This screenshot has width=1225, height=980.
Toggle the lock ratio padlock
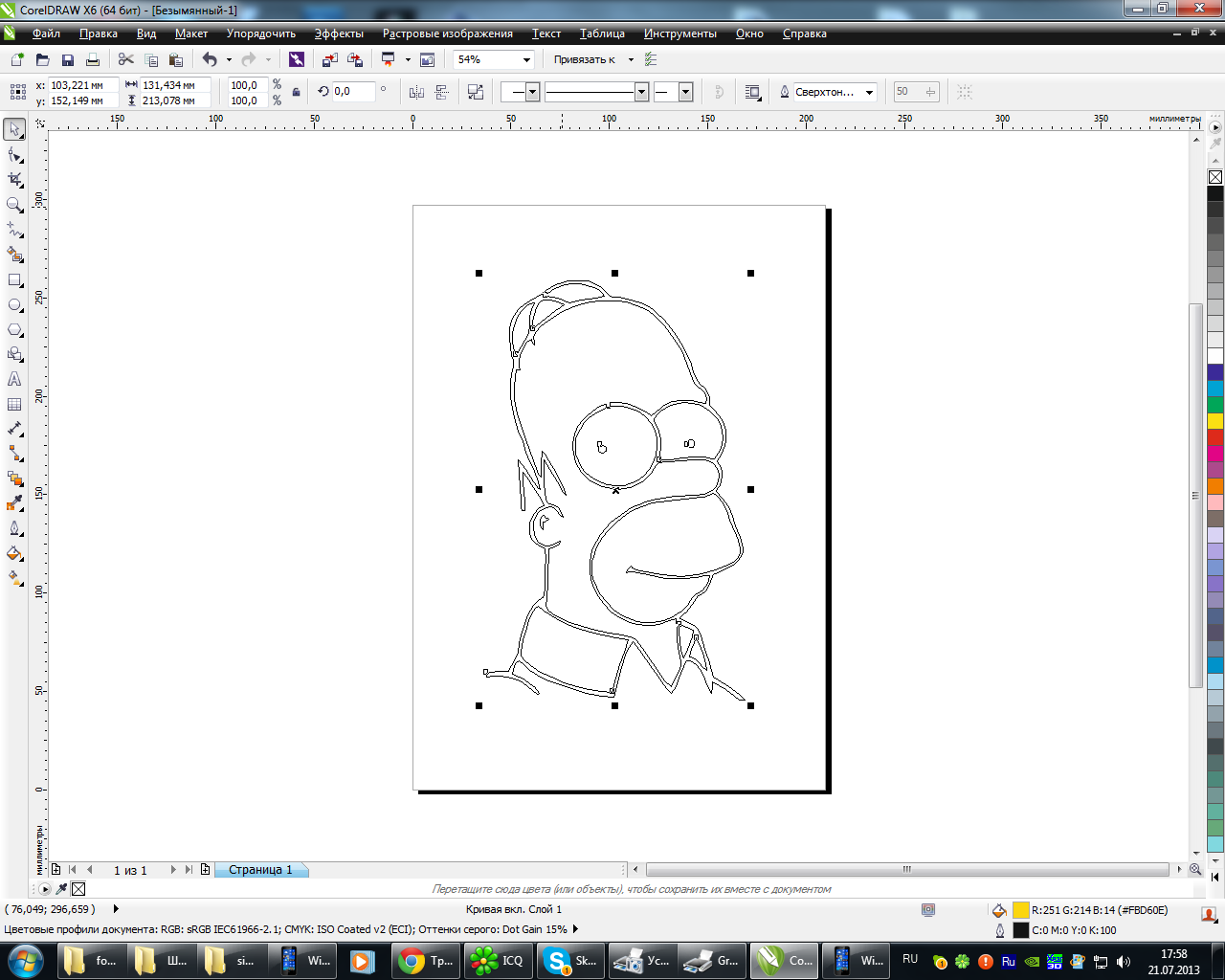(x=297, y=92)
